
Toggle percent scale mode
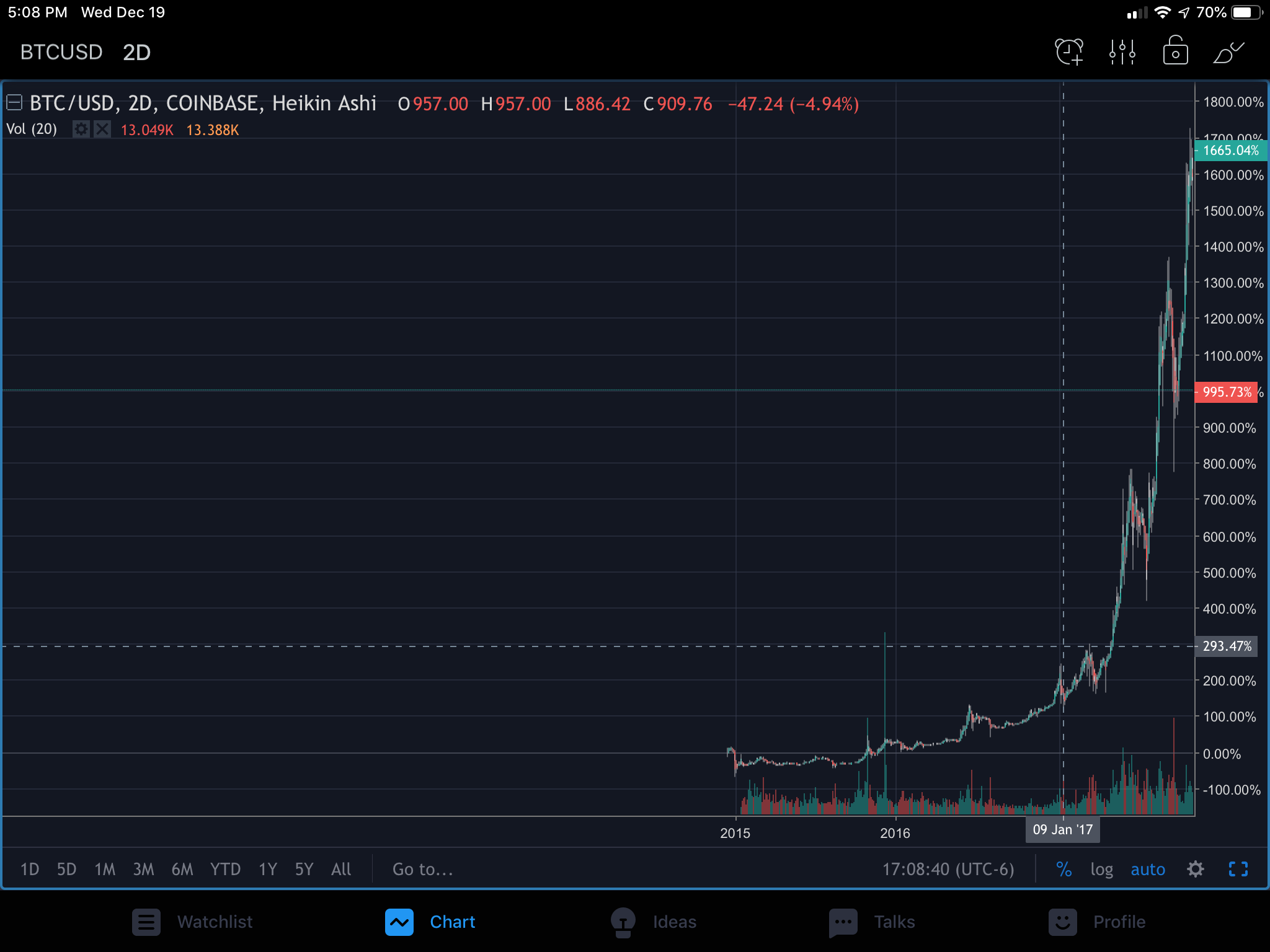click(1064, 869)
